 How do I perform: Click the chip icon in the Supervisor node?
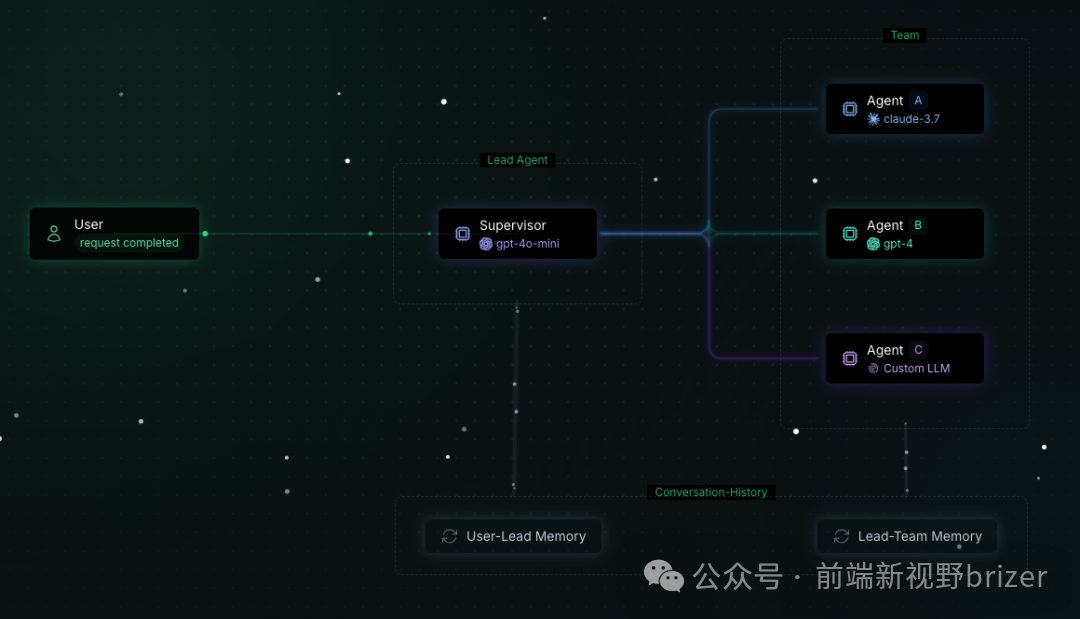462,234
